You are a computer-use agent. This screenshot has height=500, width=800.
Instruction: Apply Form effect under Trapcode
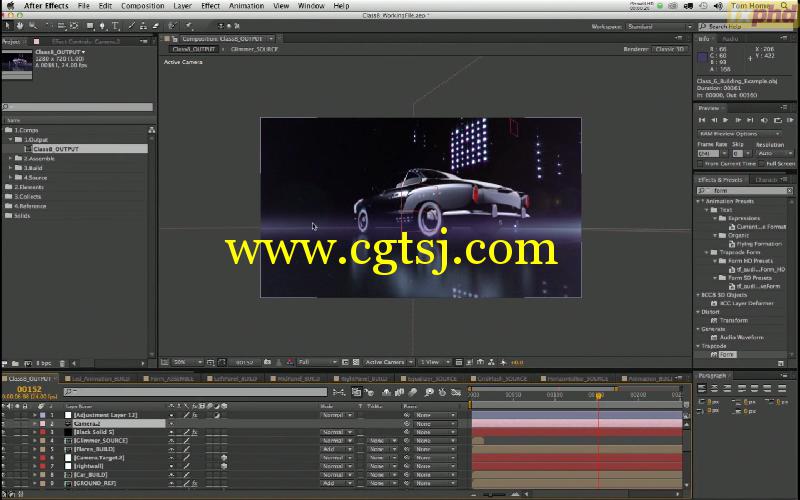click(727, 355)
